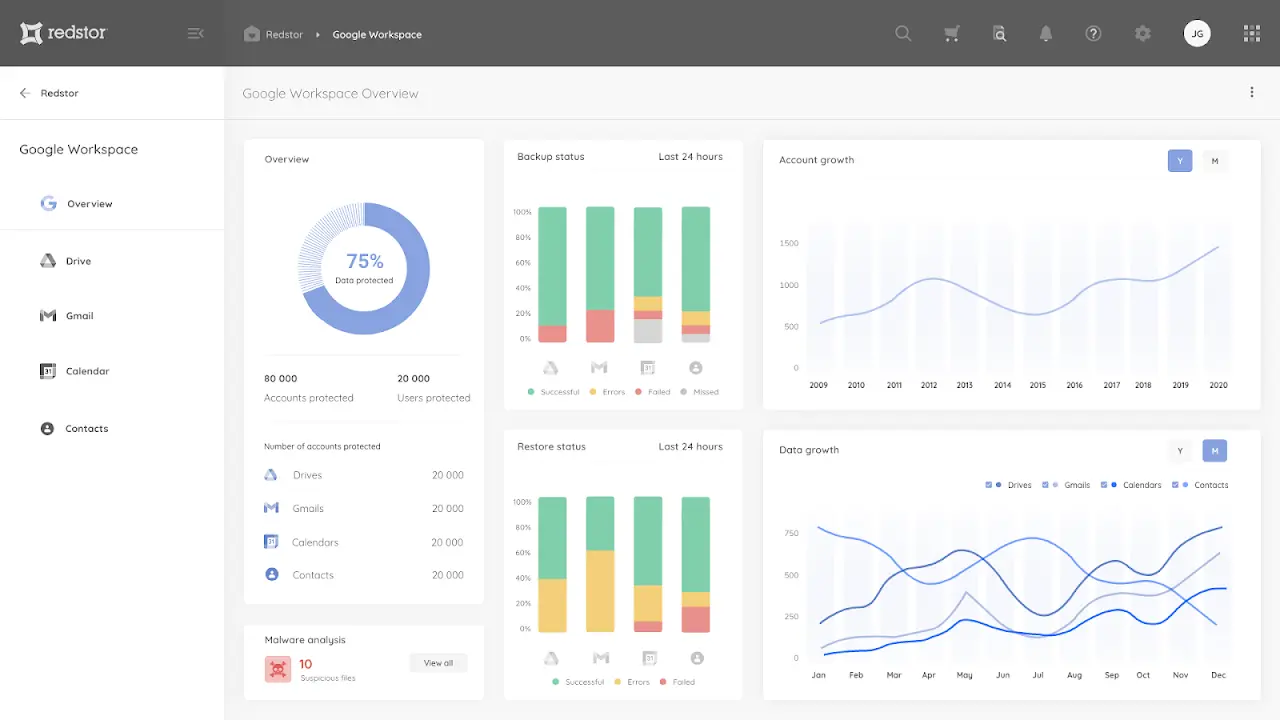Open Drive in the sidebar

[x=112, y=261]
